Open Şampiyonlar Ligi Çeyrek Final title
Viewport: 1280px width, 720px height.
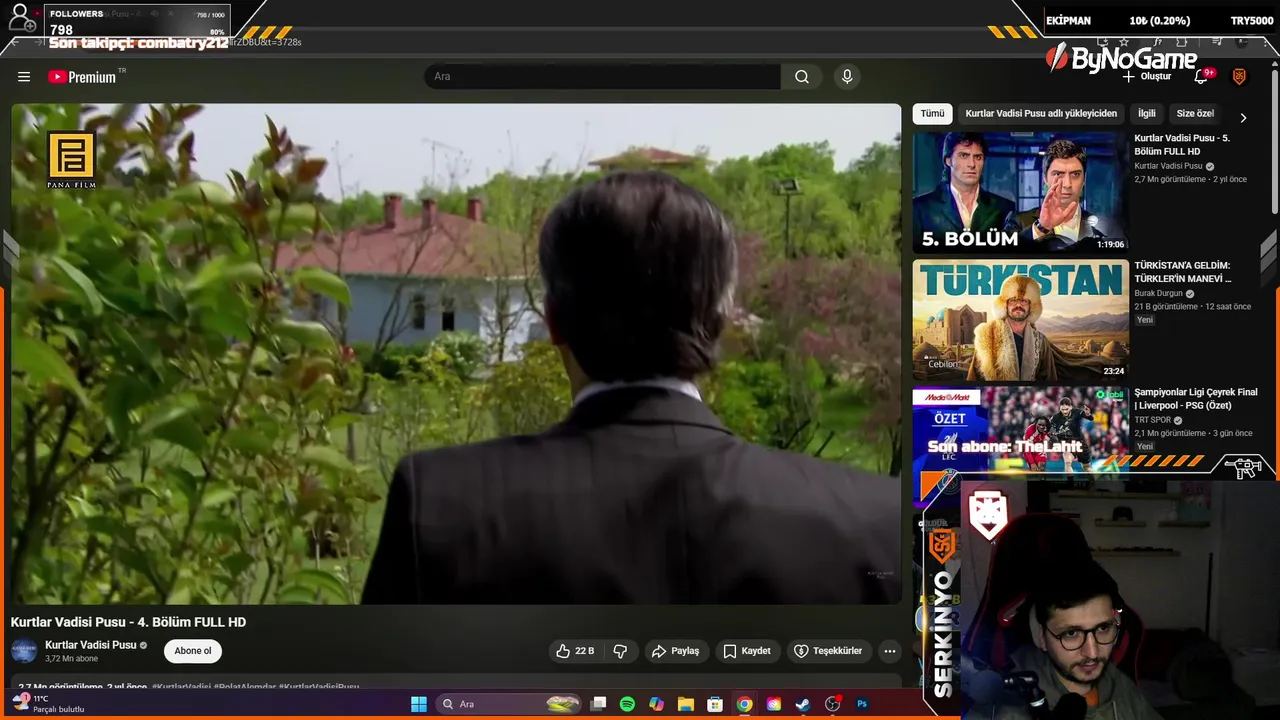(1196, 399)
